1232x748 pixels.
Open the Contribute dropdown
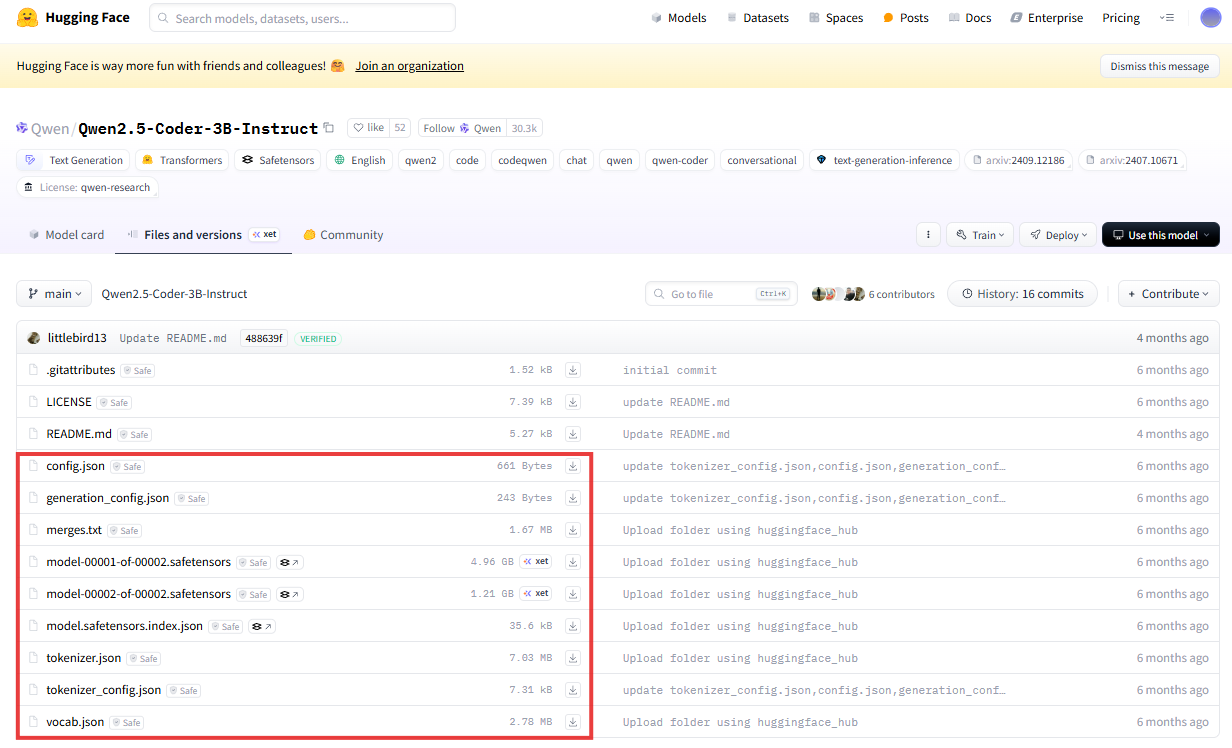pos(1169,294)
